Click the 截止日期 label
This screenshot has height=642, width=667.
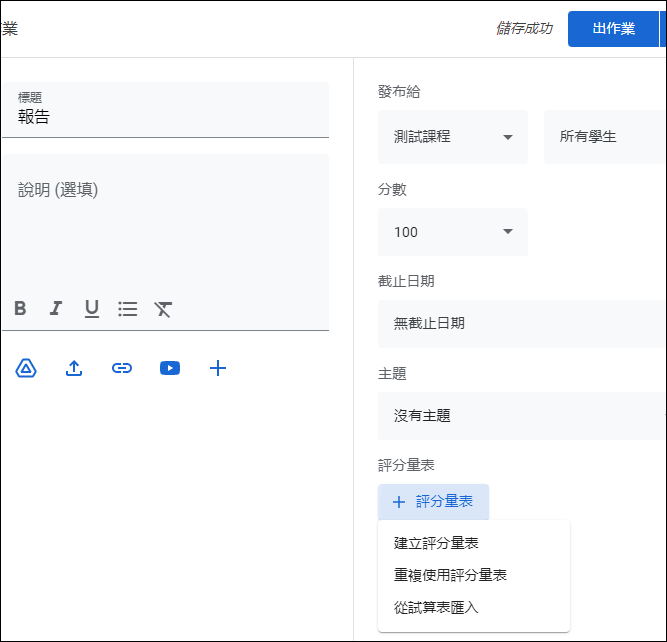[x=406, y=281]
